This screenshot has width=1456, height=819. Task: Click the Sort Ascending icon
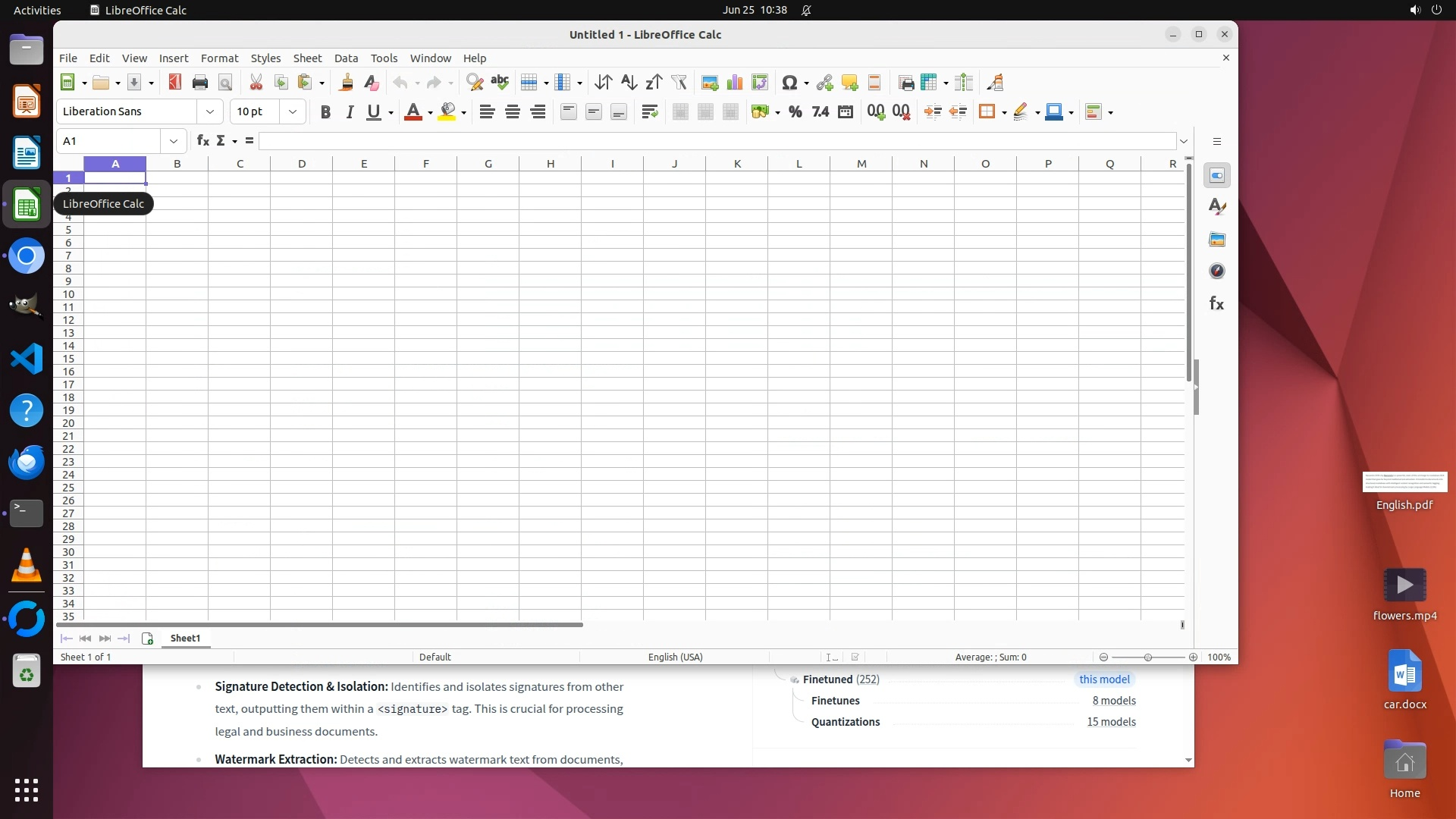tap(628, 83)
